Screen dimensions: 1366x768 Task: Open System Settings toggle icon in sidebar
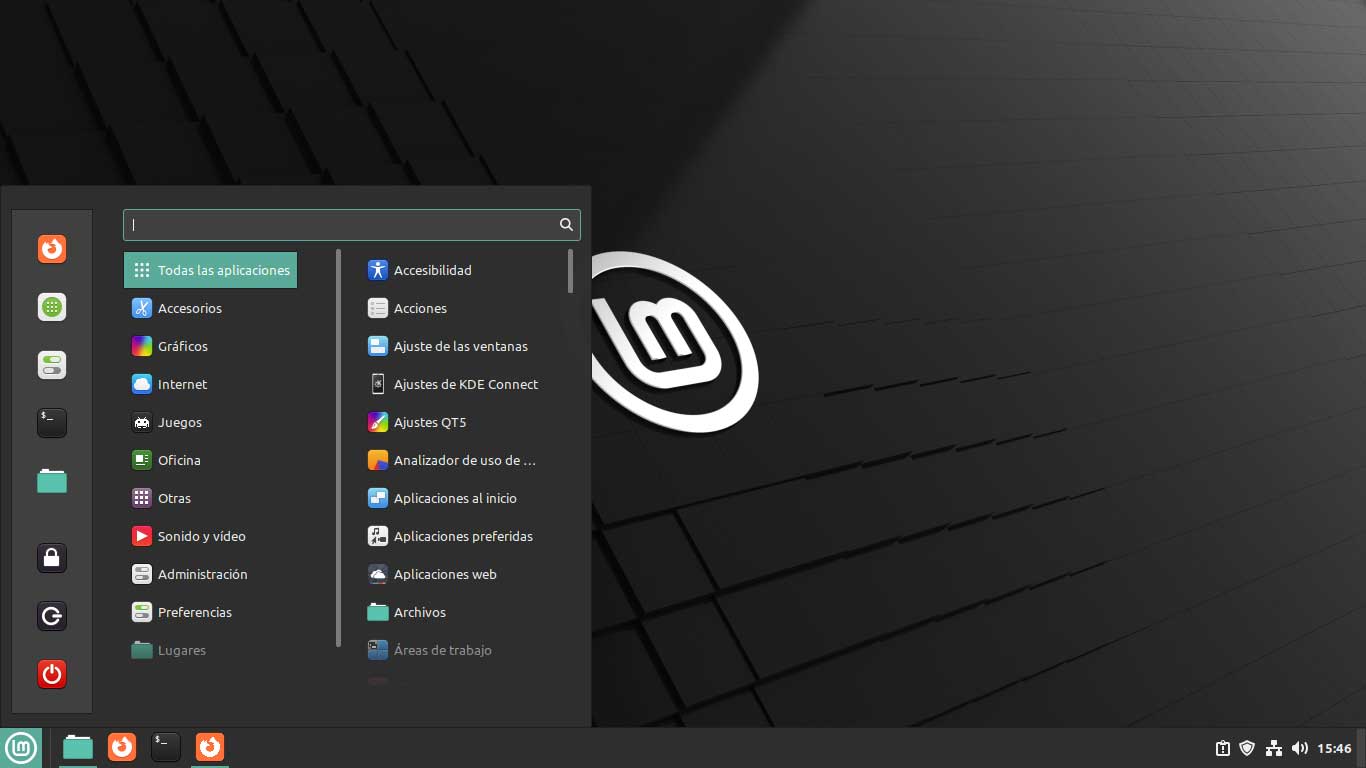point(52,365)
